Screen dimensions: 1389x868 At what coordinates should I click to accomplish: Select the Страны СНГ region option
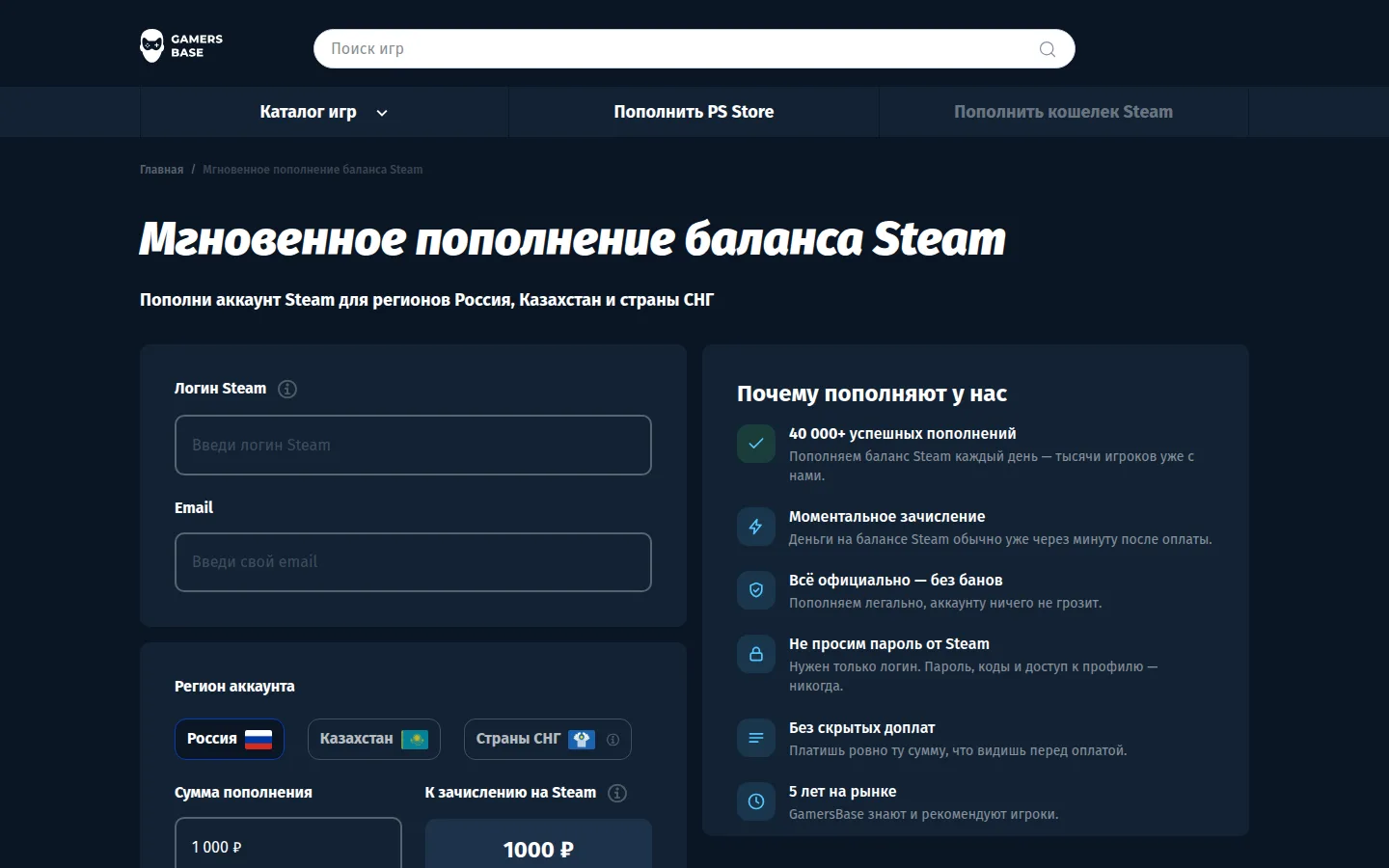coord(548,739)
